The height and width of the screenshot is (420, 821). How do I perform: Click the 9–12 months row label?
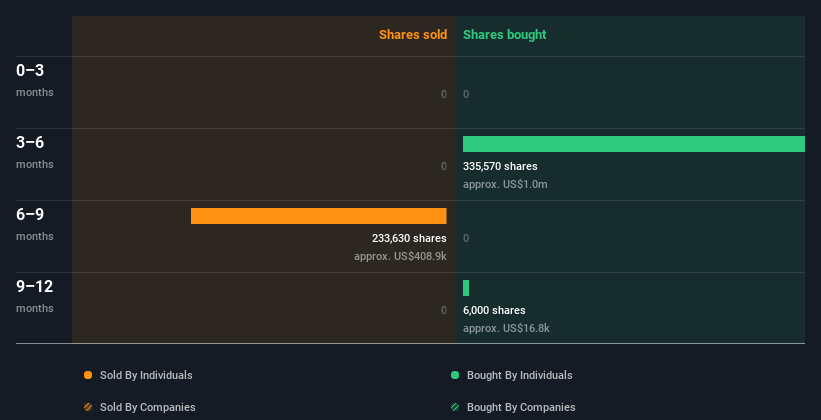coord(35,297)
